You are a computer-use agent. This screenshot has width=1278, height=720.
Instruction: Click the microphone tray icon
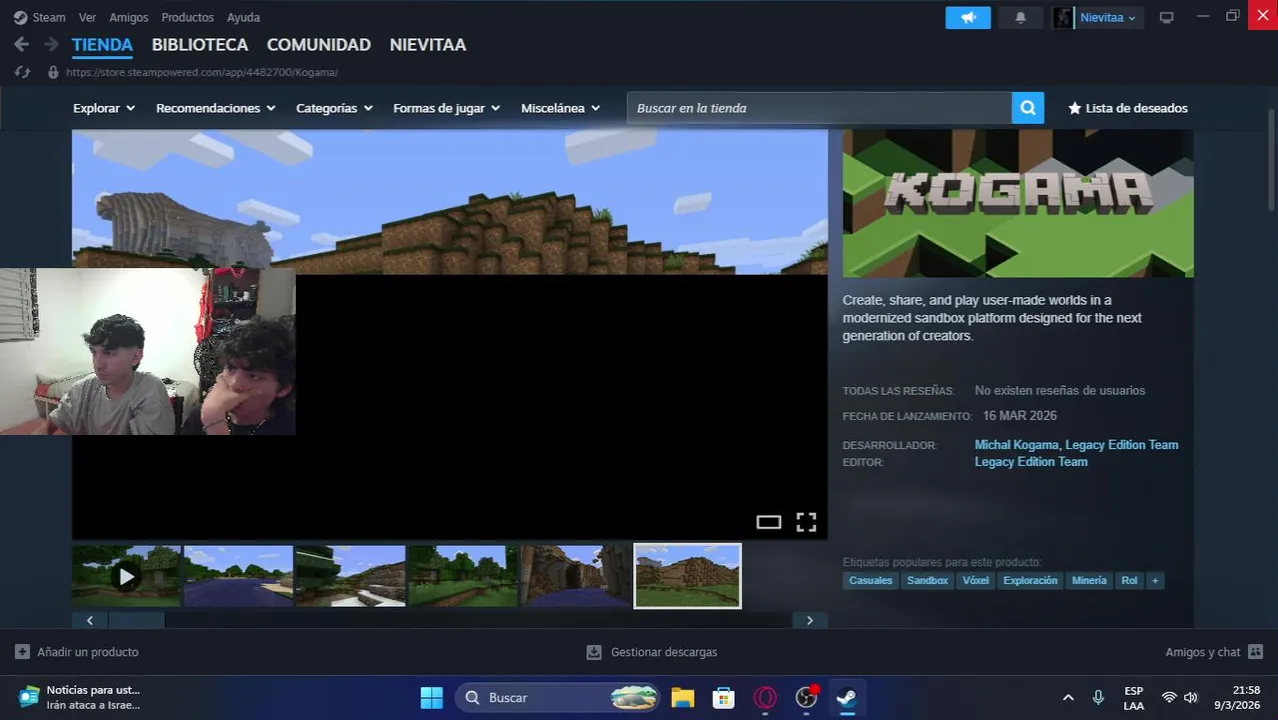click(x=1098, y=697)
